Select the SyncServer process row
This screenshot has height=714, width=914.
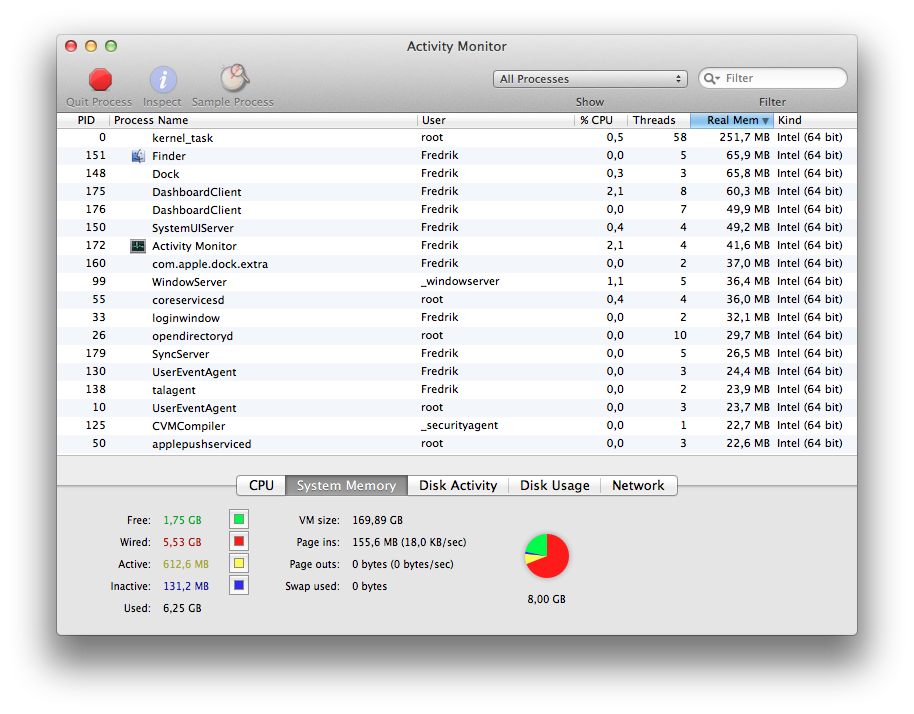[457, 354]
